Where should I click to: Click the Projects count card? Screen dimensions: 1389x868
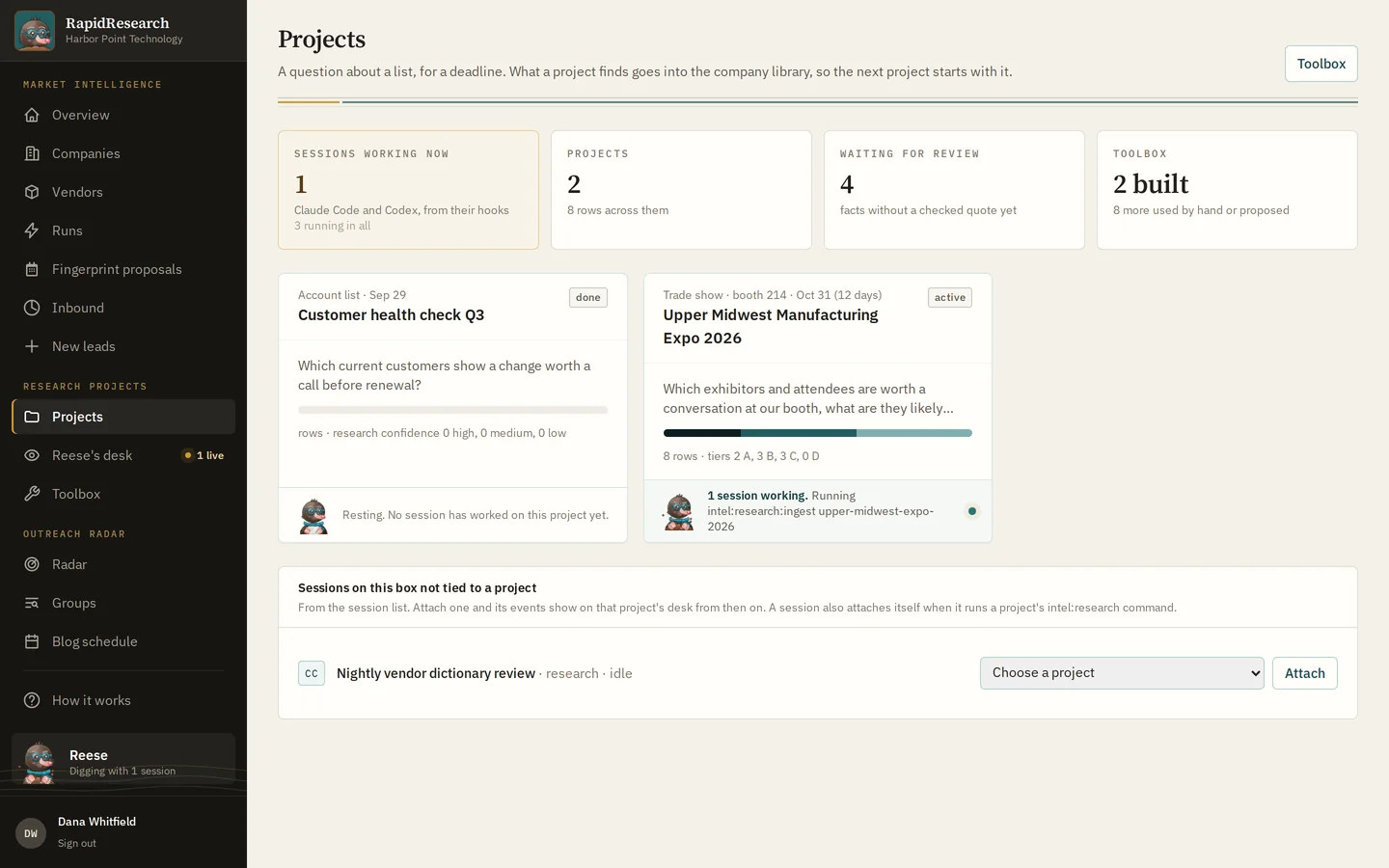[681, 190]
